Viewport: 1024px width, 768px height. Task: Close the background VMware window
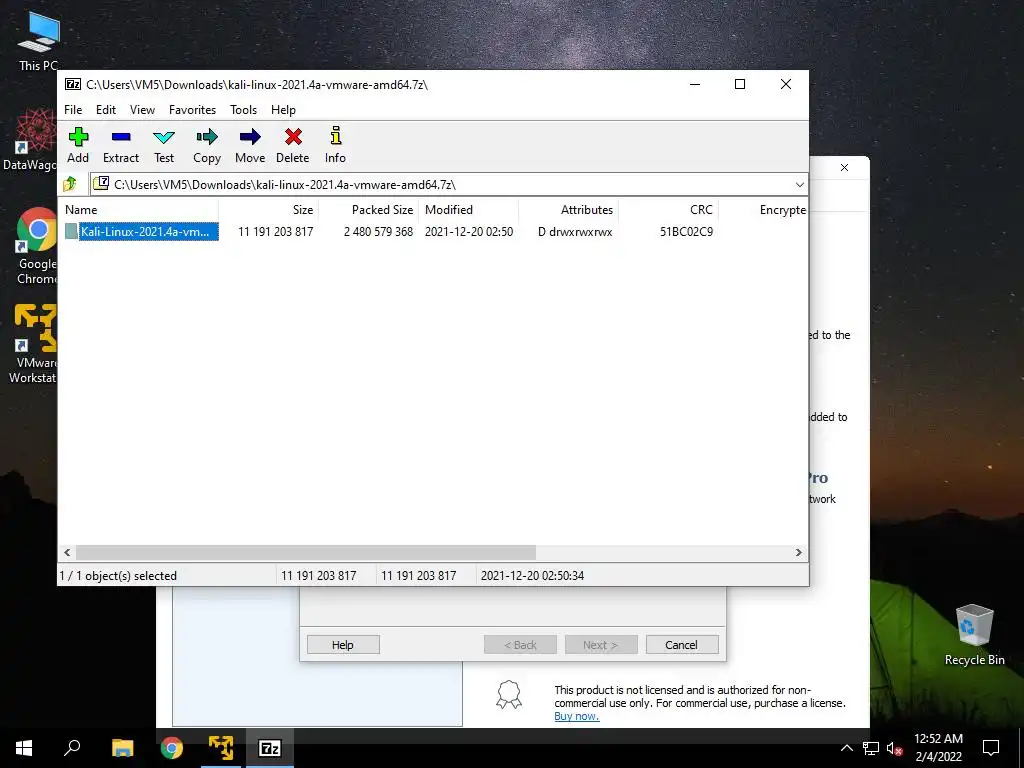pyautogui.click(x=844, y=168)
